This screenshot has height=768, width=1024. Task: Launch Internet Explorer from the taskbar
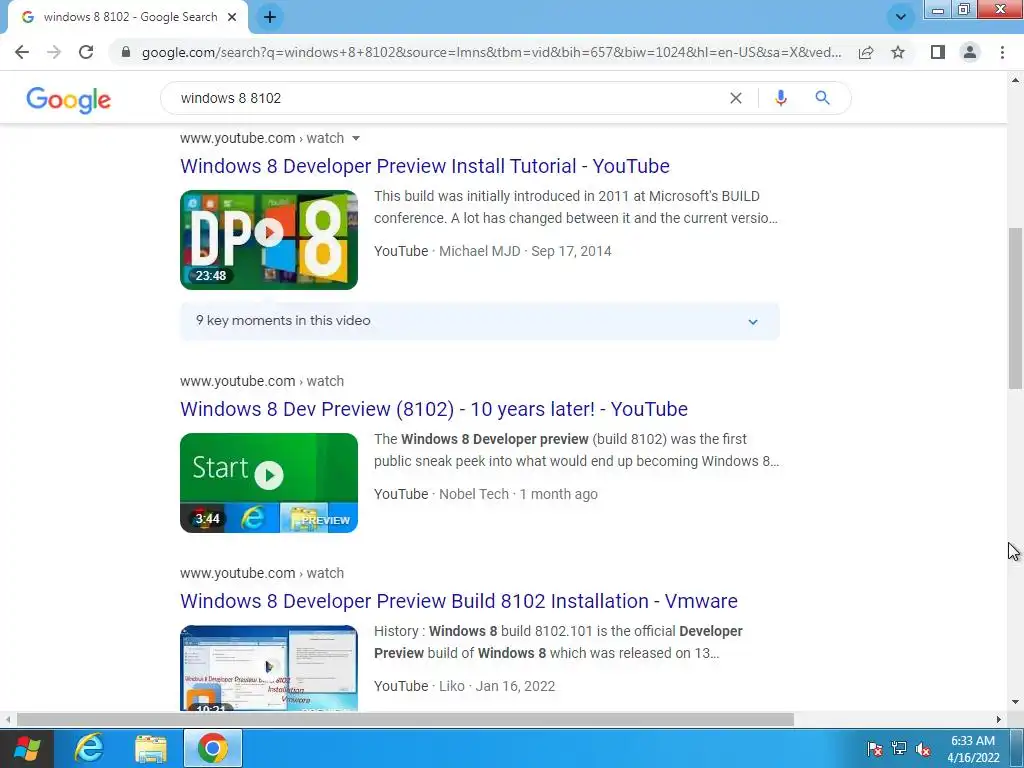click(88, 748)
